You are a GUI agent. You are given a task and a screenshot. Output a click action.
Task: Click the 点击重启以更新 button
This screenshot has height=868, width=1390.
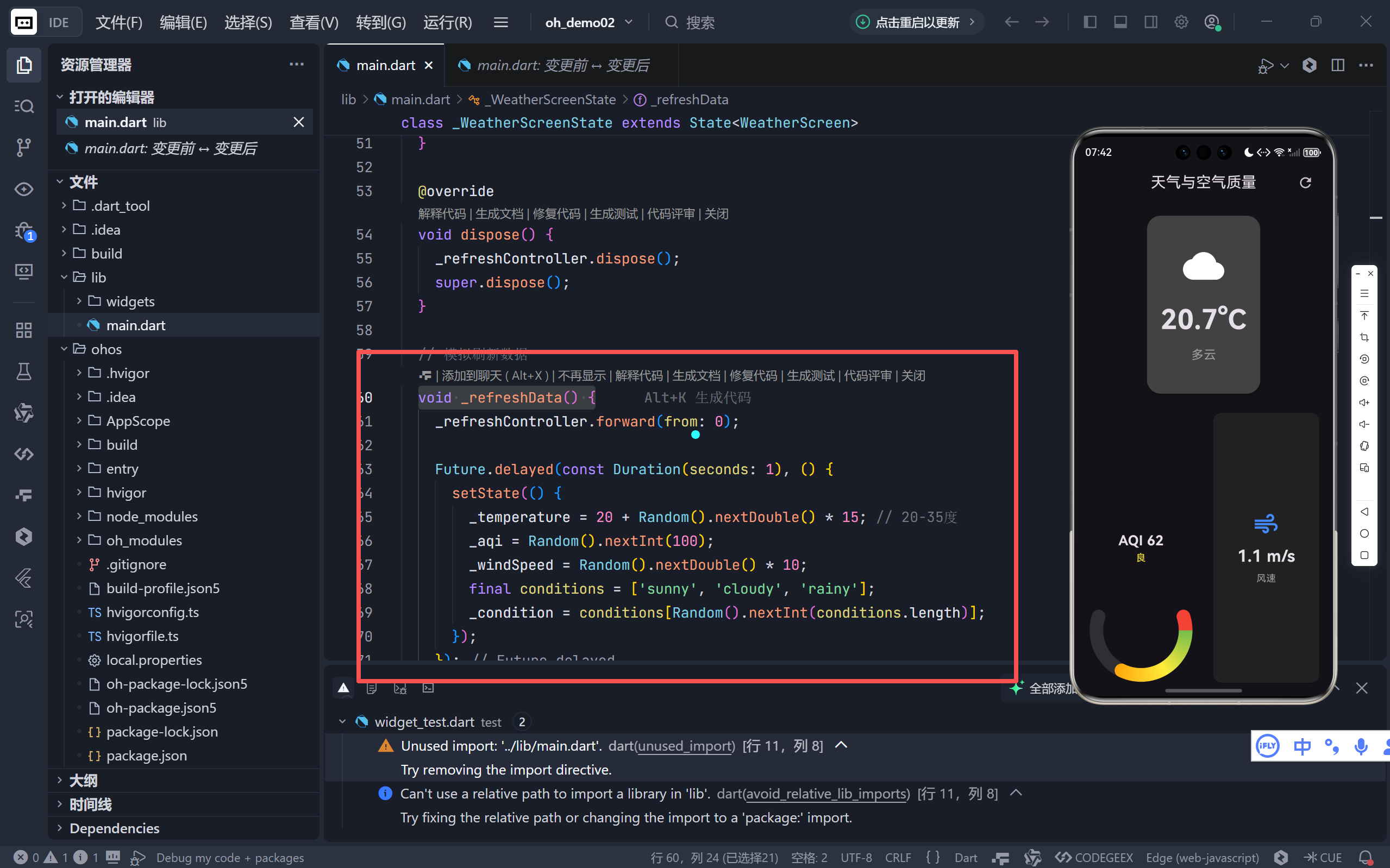(x=916, y=22)
